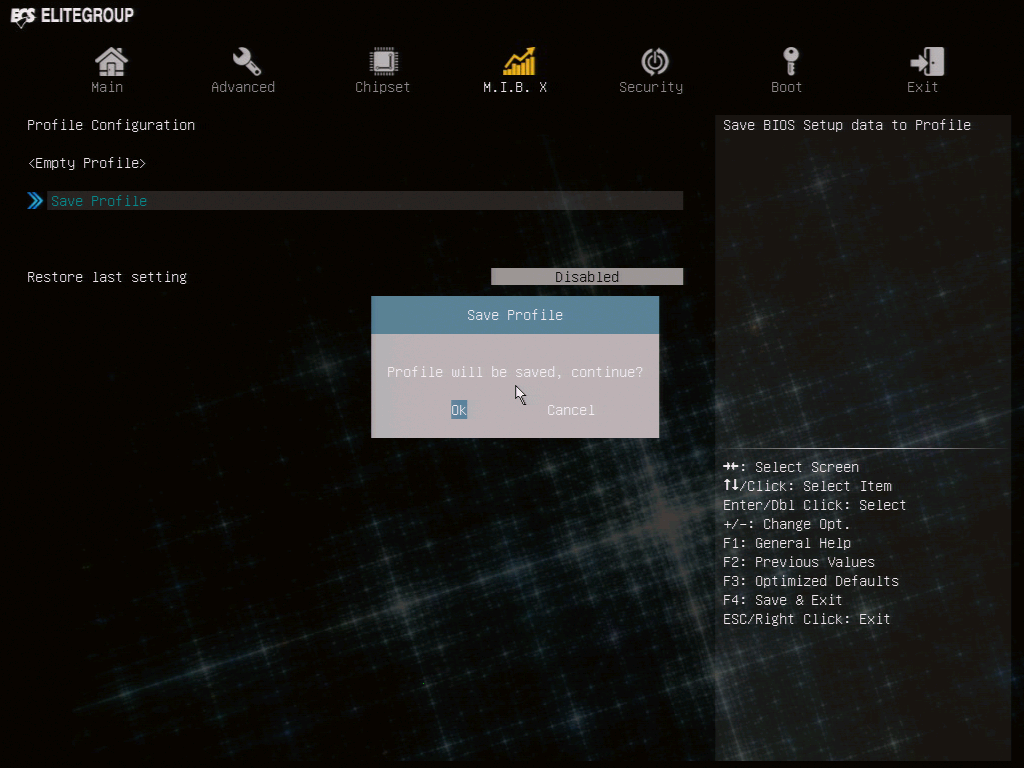
Task: Click the M.I.B. X chart icon
Action: (519, 61)
